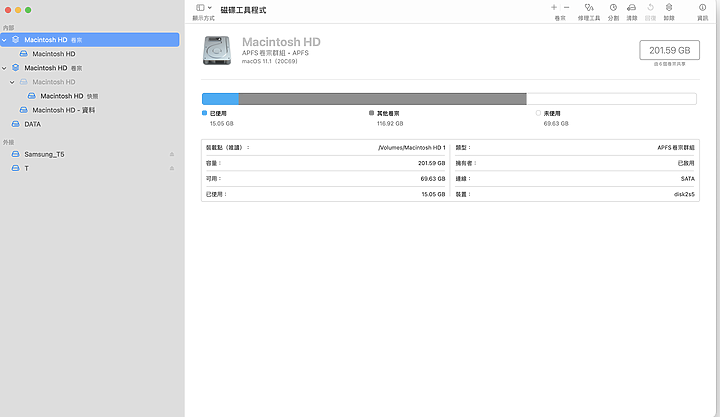This screenshot has width=720, height=417.
Task: Eject the external disk named T
Action: [x=172, y=168]
